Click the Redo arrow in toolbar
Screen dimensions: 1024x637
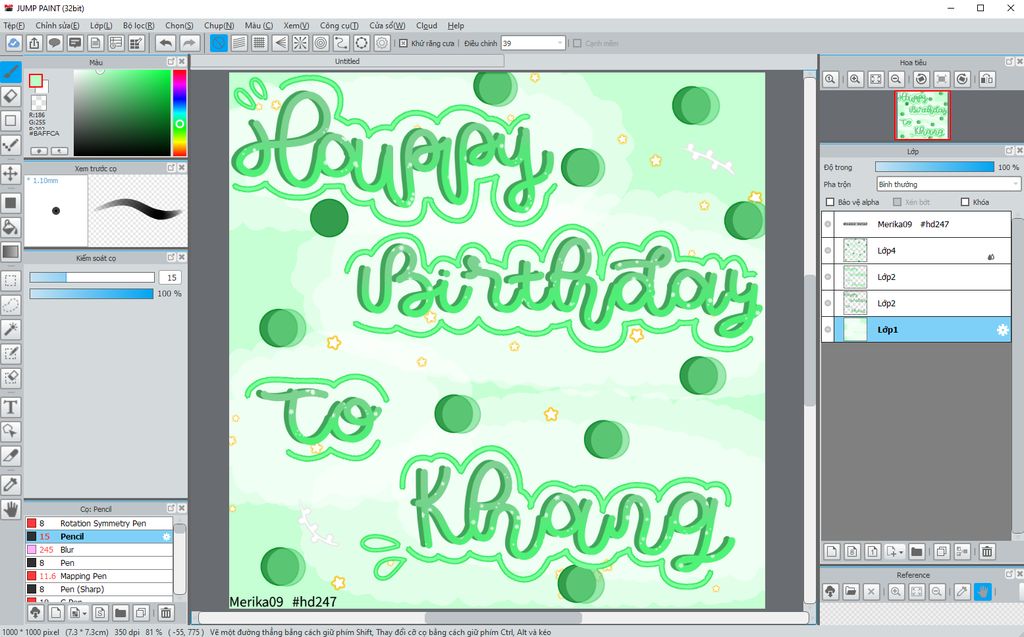click(x=189, y=43)
